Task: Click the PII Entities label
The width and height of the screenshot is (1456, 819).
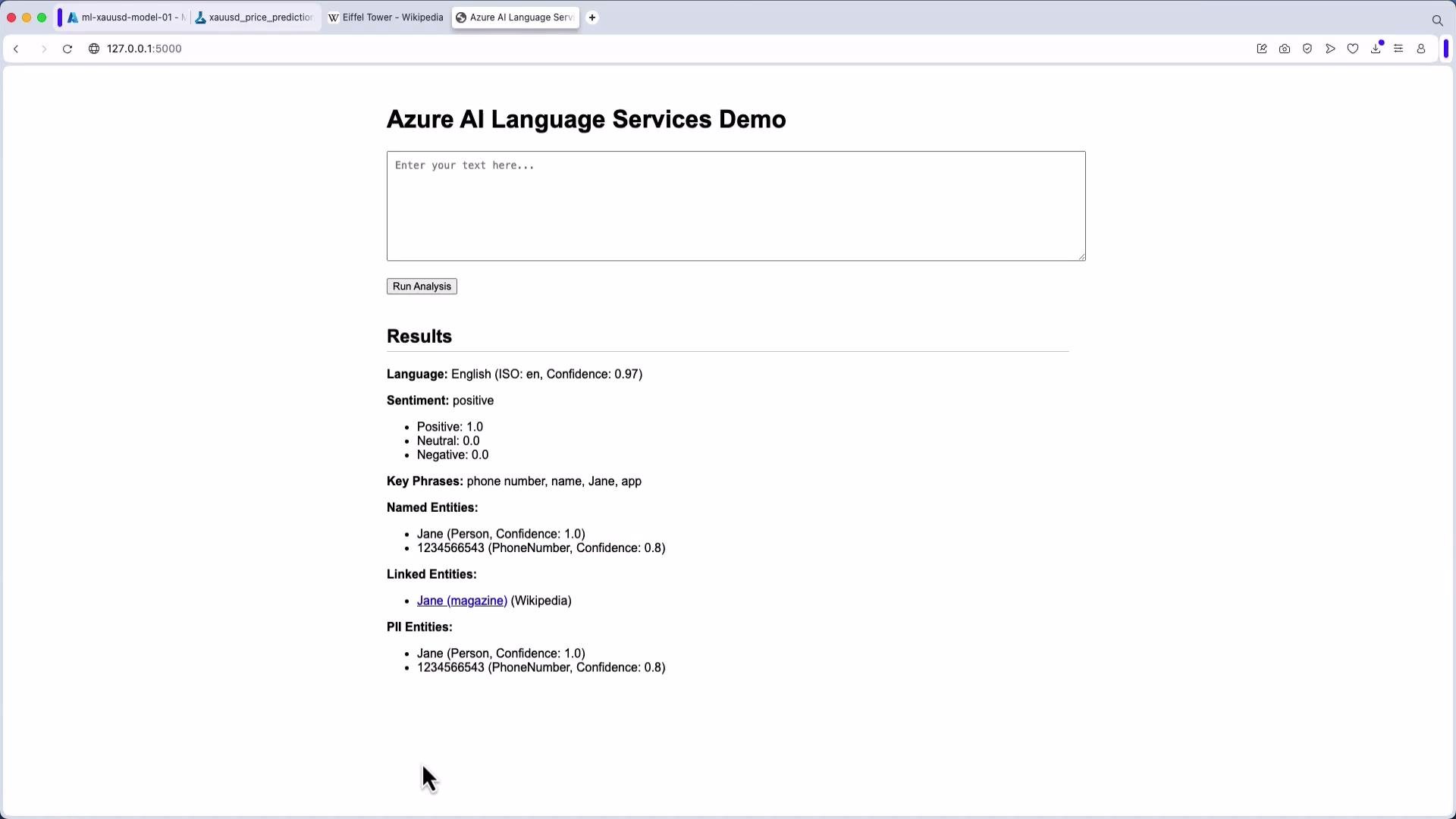Action: [419, 627]
